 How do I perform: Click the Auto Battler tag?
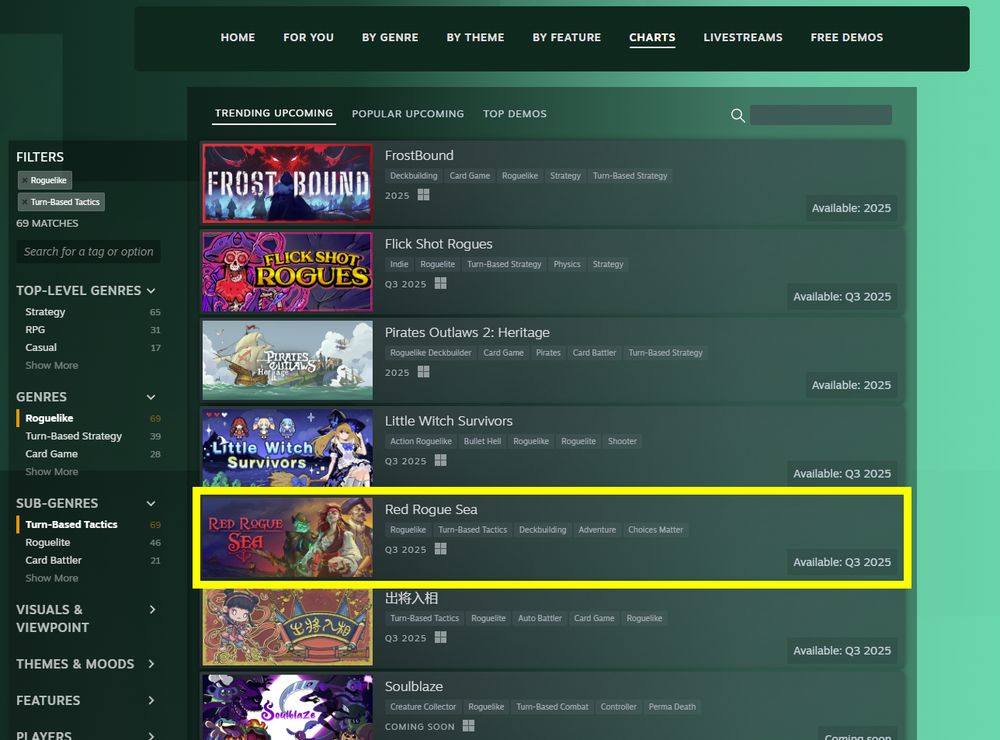[x=540, y=619]
